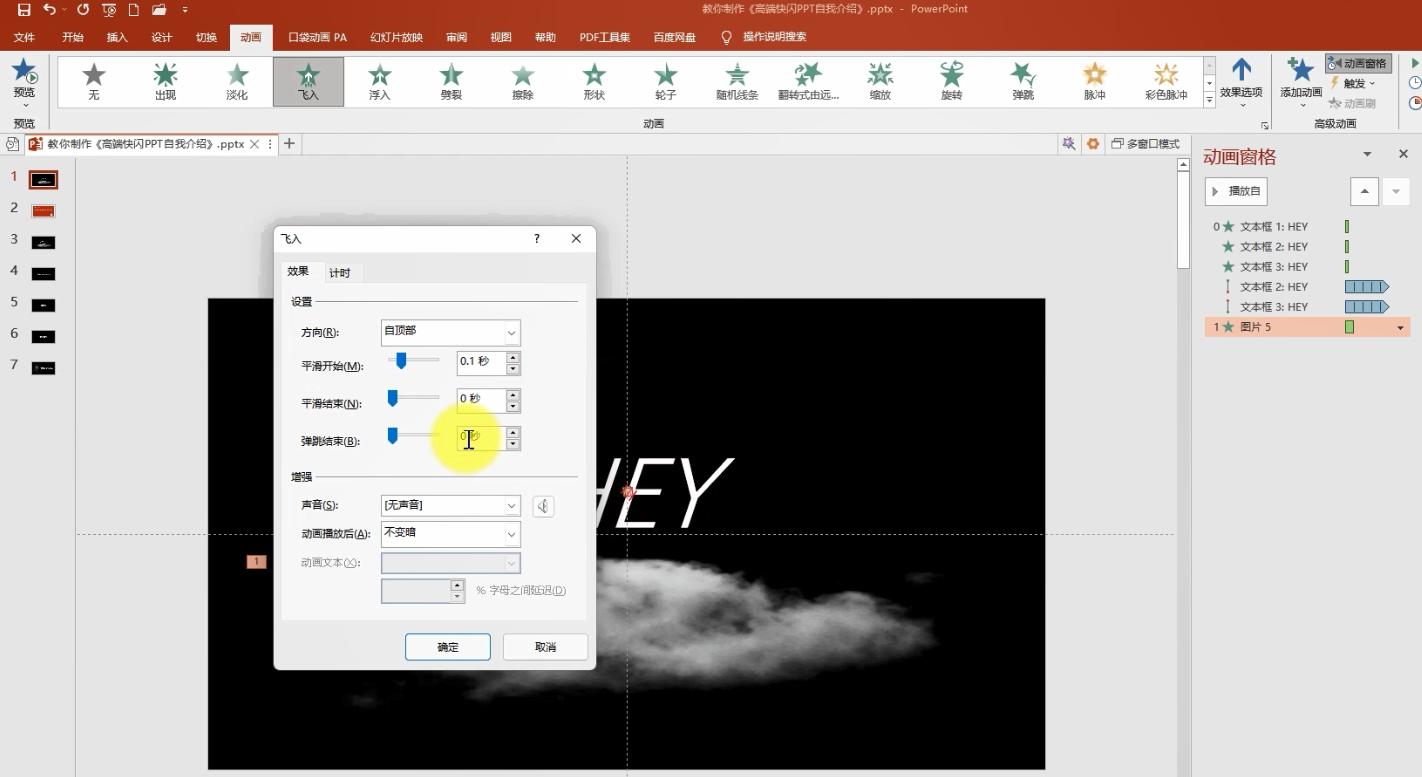Click the sound volume speaker icon
The image size is (1422, 777).
pyautogui.click(x=543, y=506)
